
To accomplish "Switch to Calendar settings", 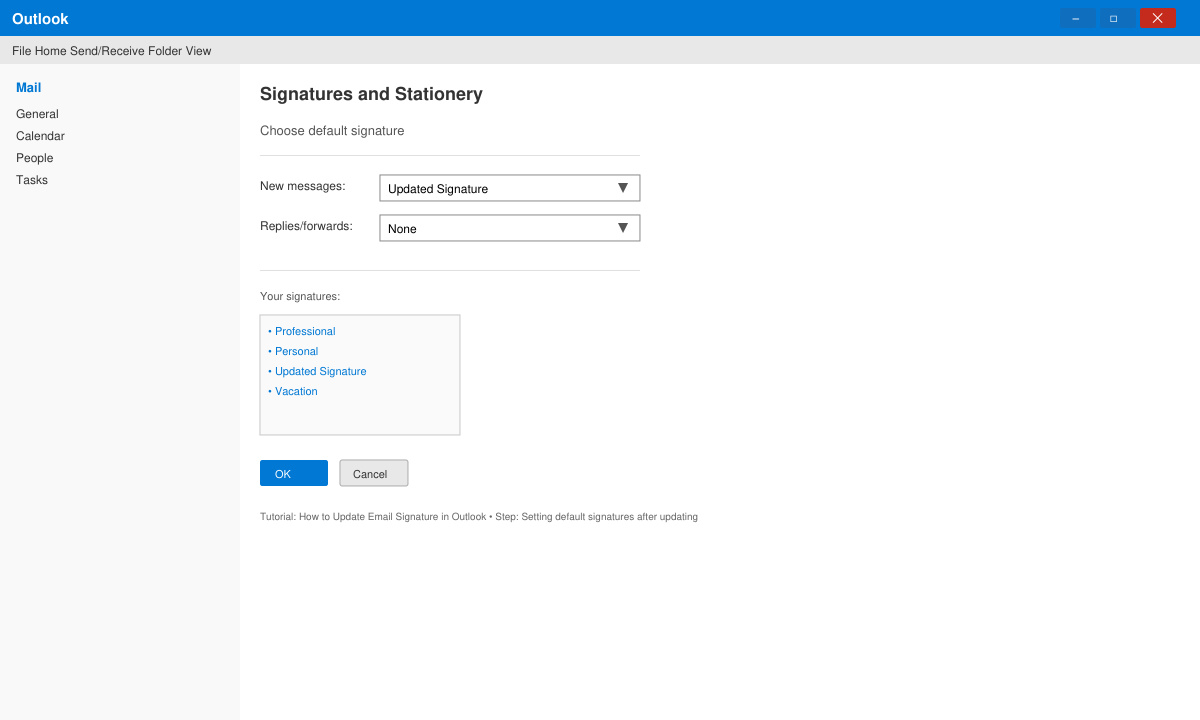I will click(40, 136).
